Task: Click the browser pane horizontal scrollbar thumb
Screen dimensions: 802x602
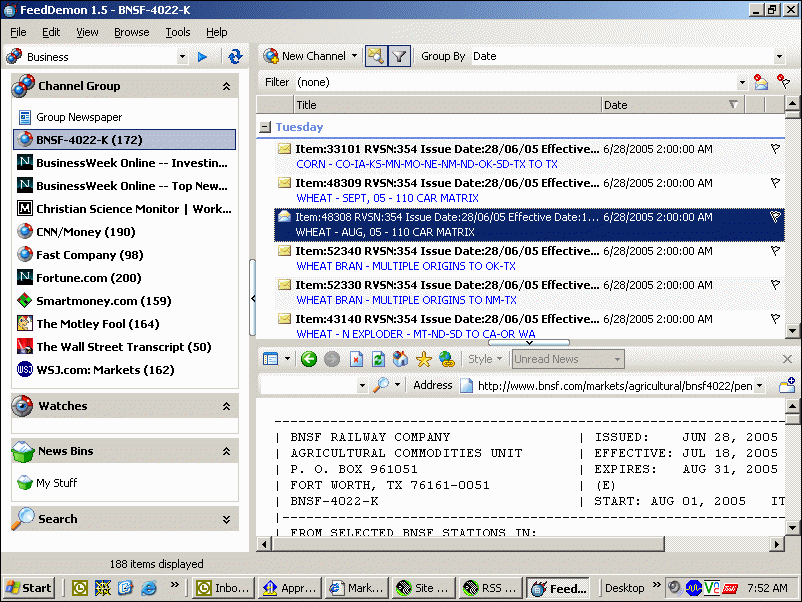Action: coord(469,544)
